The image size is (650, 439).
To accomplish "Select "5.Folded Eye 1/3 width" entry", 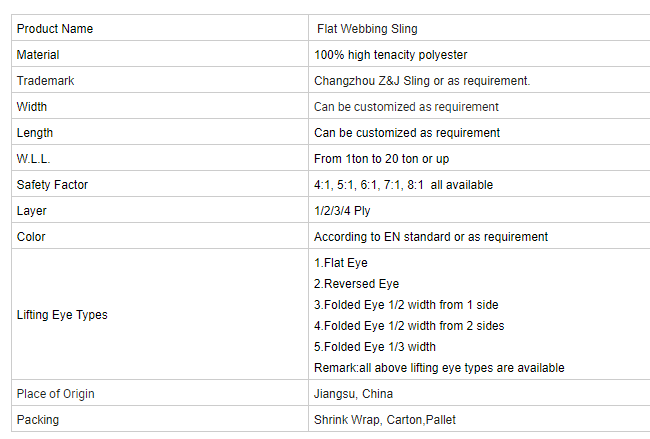I will [x=374, y=347].
